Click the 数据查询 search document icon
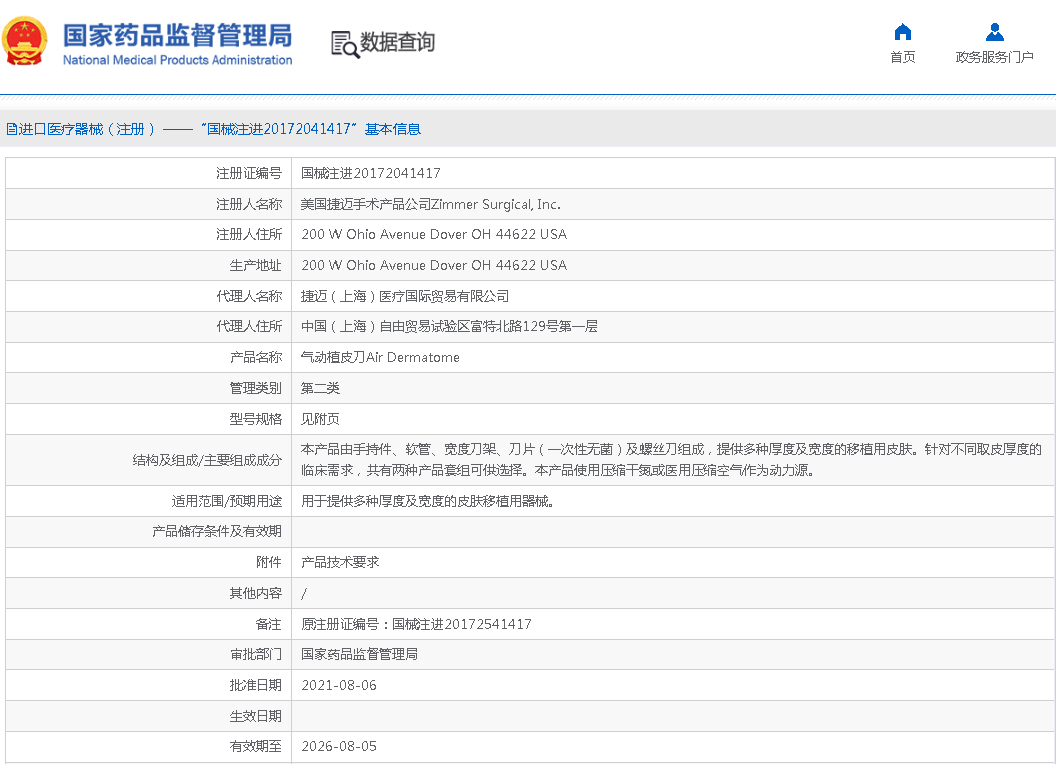The height and width of the screenshot is (764, 1056). click(x=345, y=44)
